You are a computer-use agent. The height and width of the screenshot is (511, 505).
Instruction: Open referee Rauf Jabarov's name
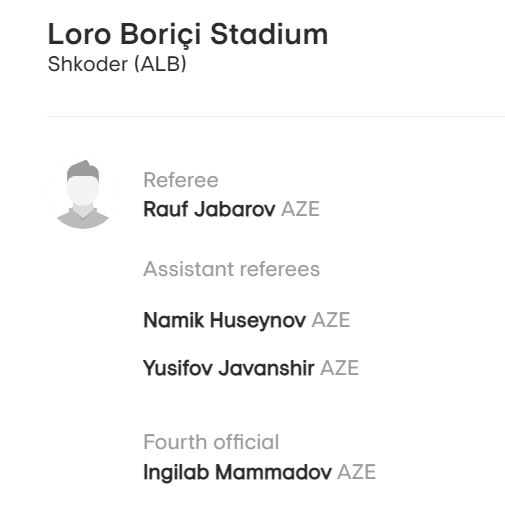[x=209, y=209]
